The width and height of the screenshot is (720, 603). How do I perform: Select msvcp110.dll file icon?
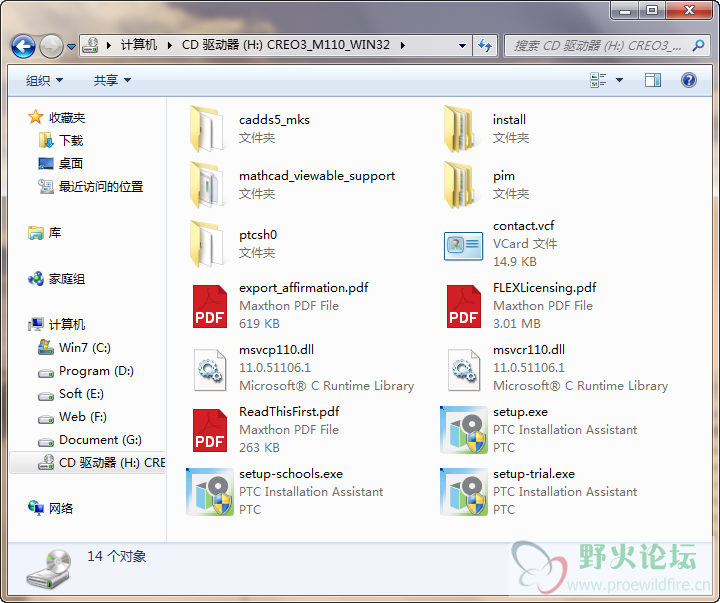coord(210,370)
